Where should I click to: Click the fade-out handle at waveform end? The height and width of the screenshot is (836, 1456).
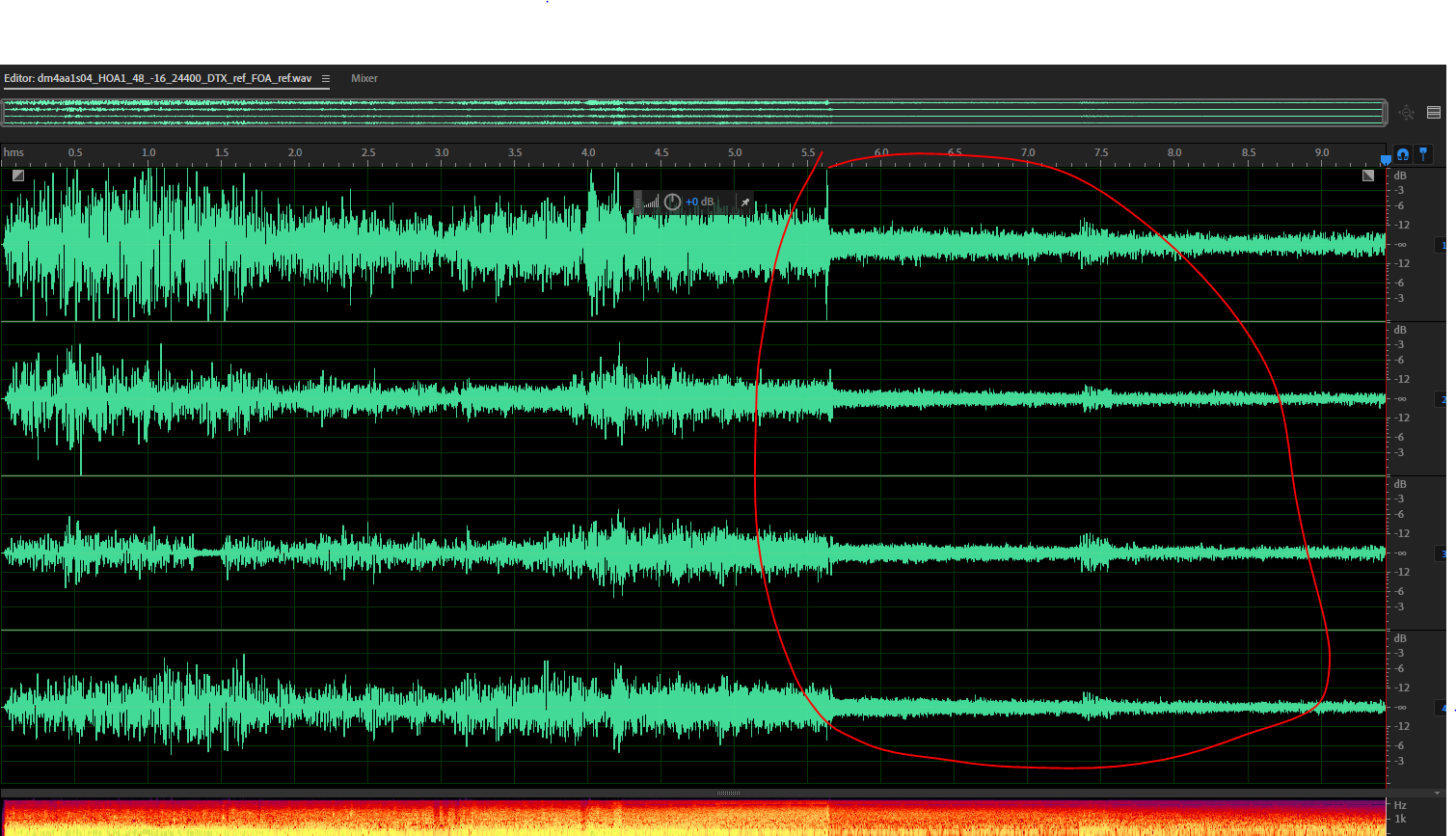coord(1367,175)
